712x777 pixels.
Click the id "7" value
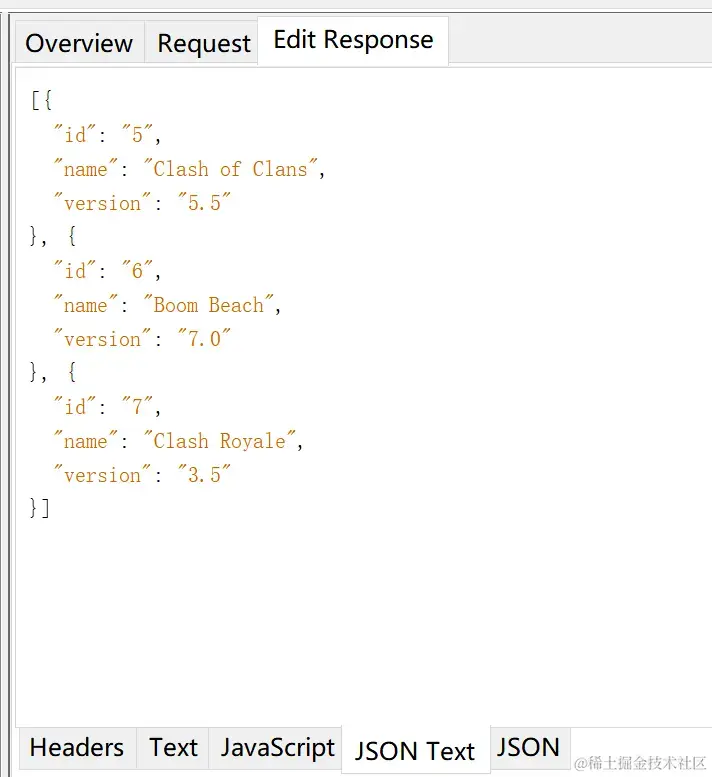(x=137, y=406)
